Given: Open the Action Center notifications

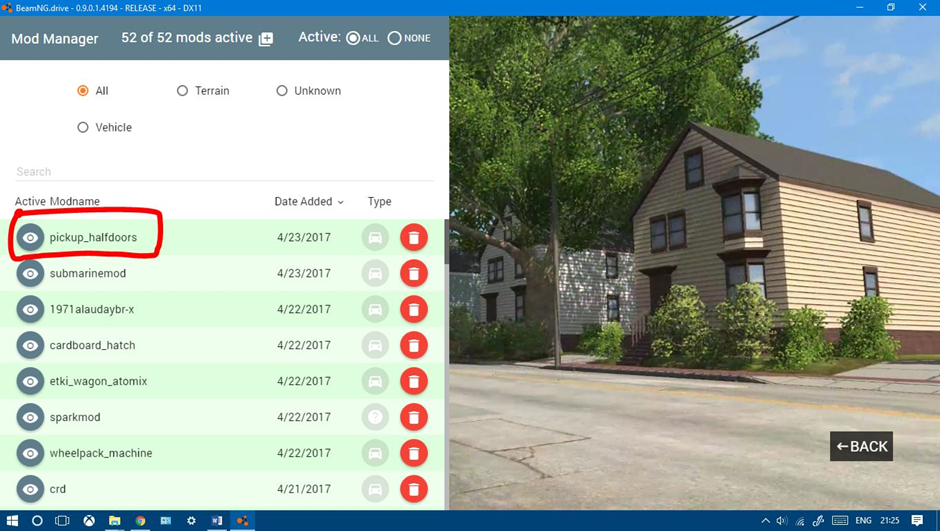Looking at the screenshot, I should (917, 521).
